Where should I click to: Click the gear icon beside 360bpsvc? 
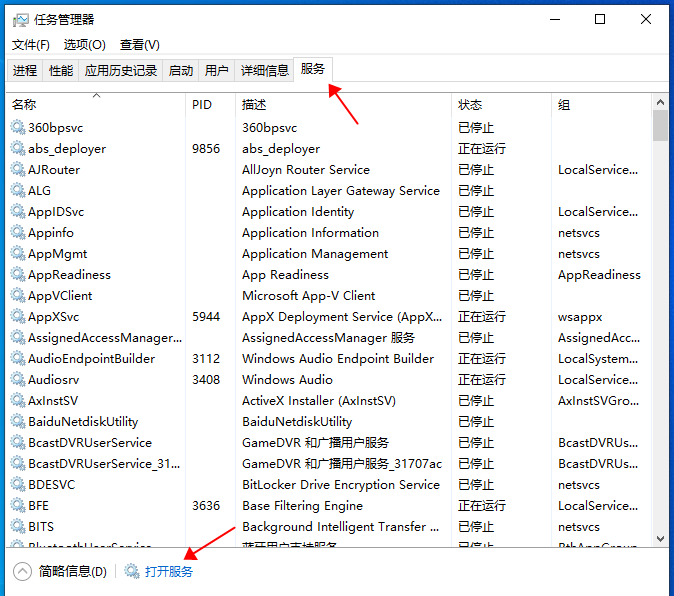click(x=18, y=127)
